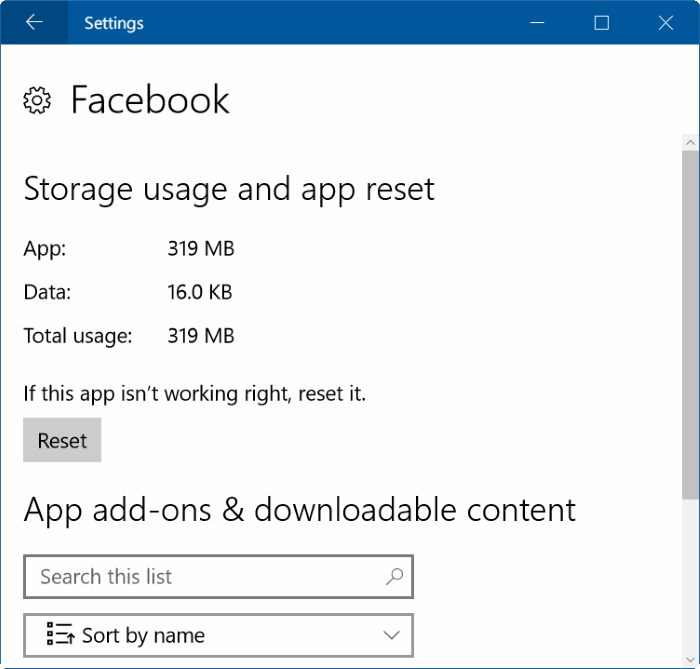
Task: Focus the Search this list field
Action: coord(218,577)
